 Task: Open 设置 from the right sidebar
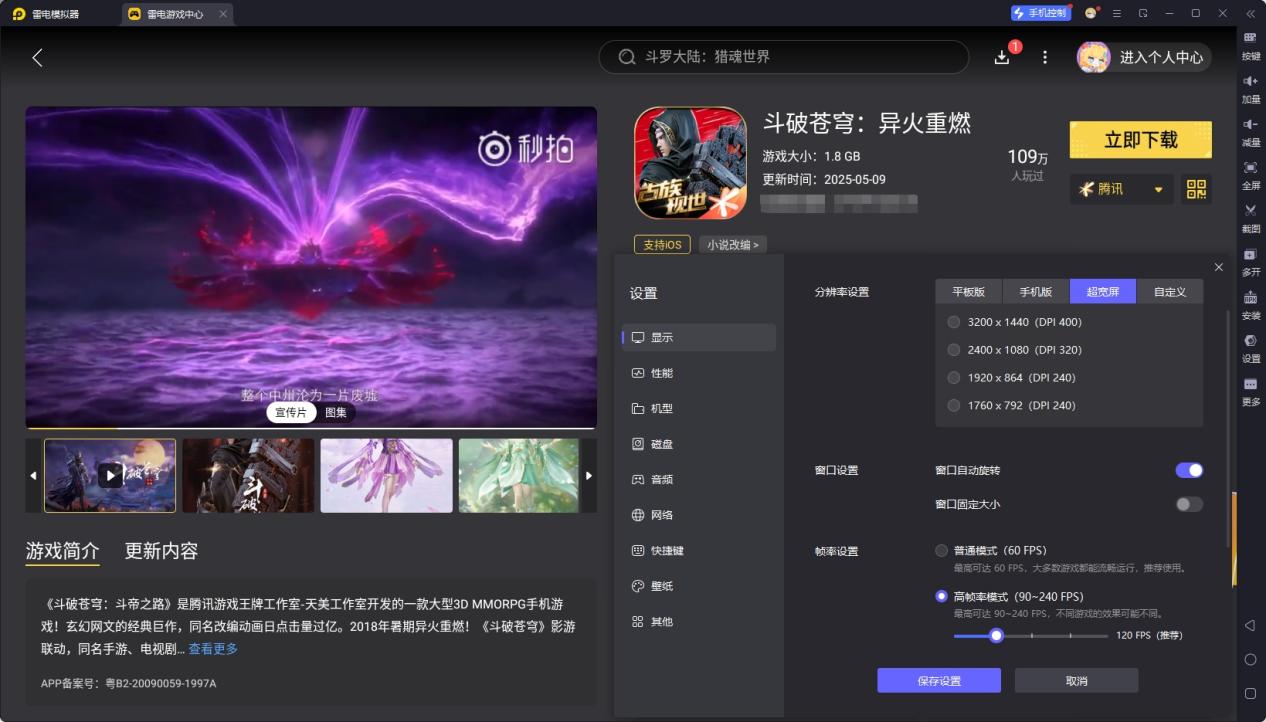[x=1250, y=346]
